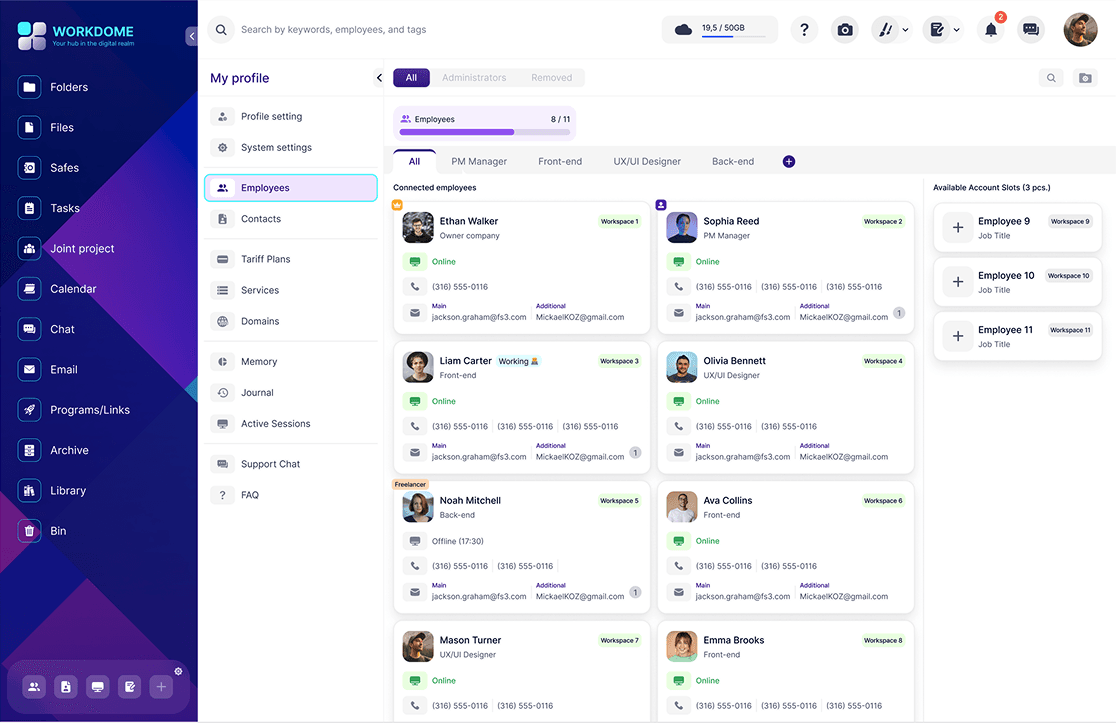Open the Tariff Plans menu item

click(265, 259)
